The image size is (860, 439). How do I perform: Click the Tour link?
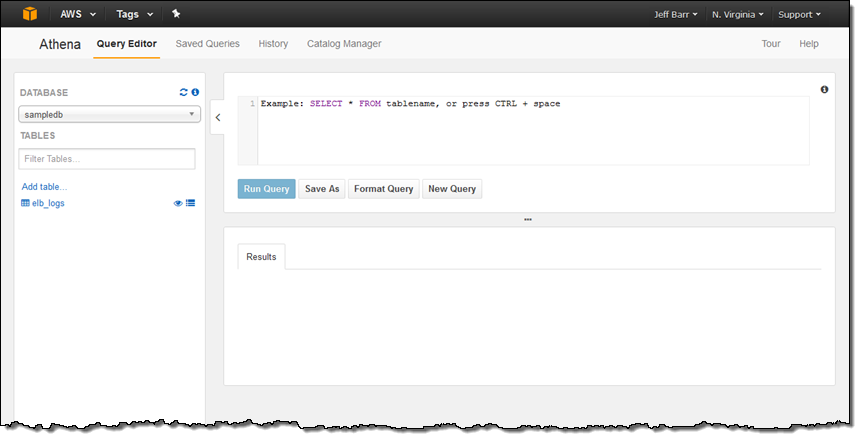771,44
